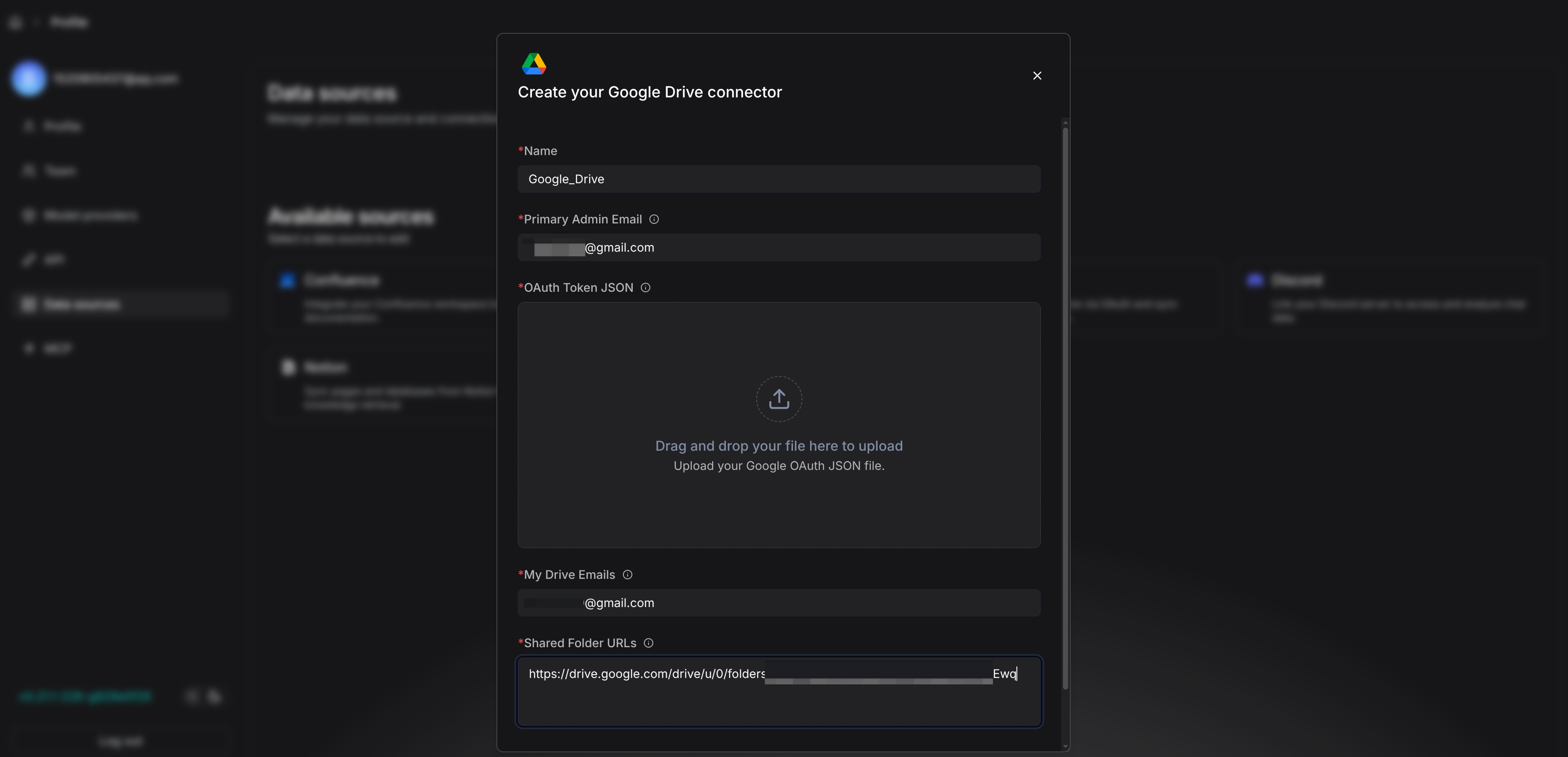The image size is (1568, 757).
Task: Show info tooltip for Primary Admin Email
Action: [654, 219]
